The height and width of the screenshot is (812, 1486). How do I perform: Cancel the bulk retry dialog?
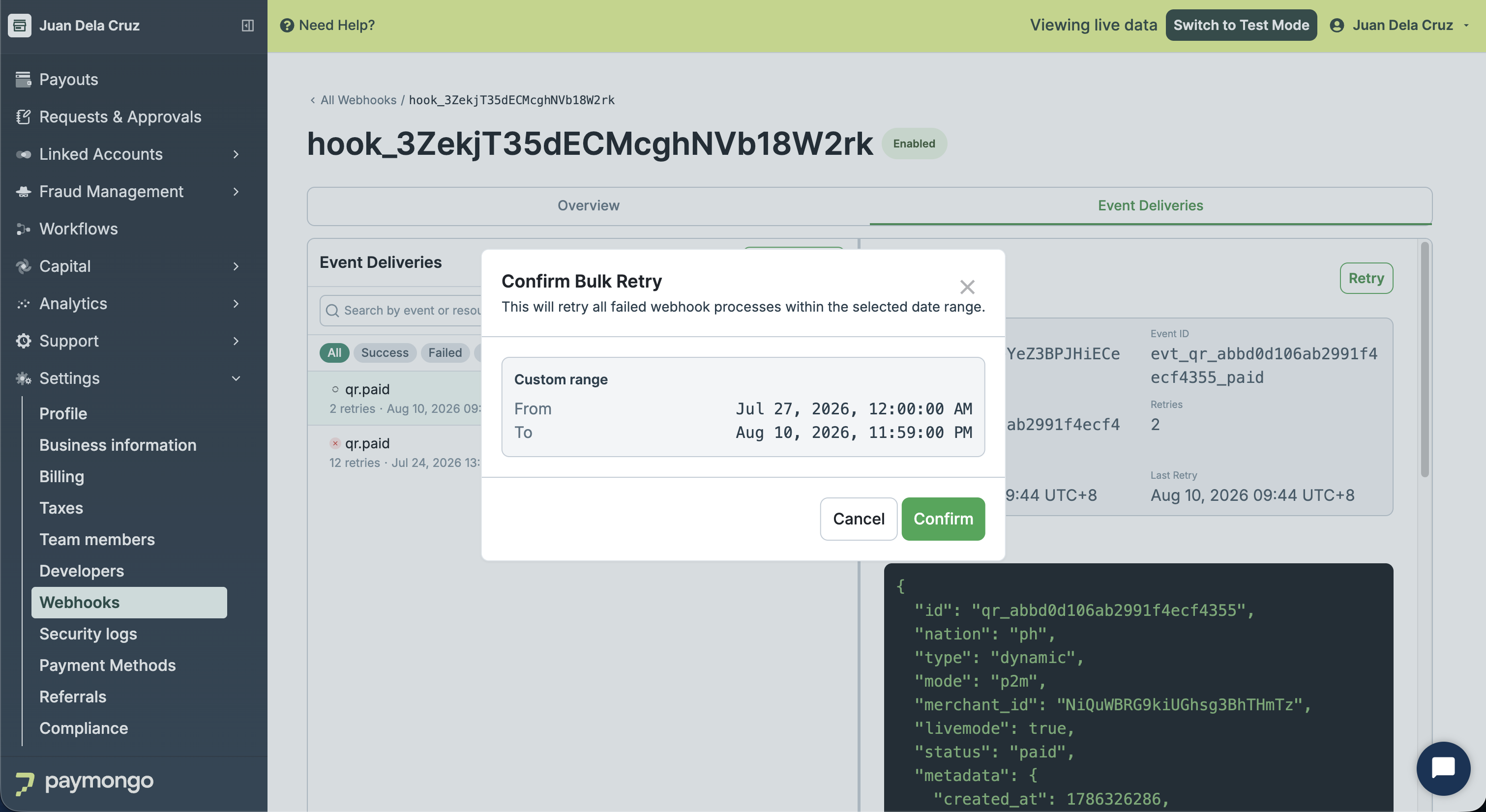click(x=859, y=519)
